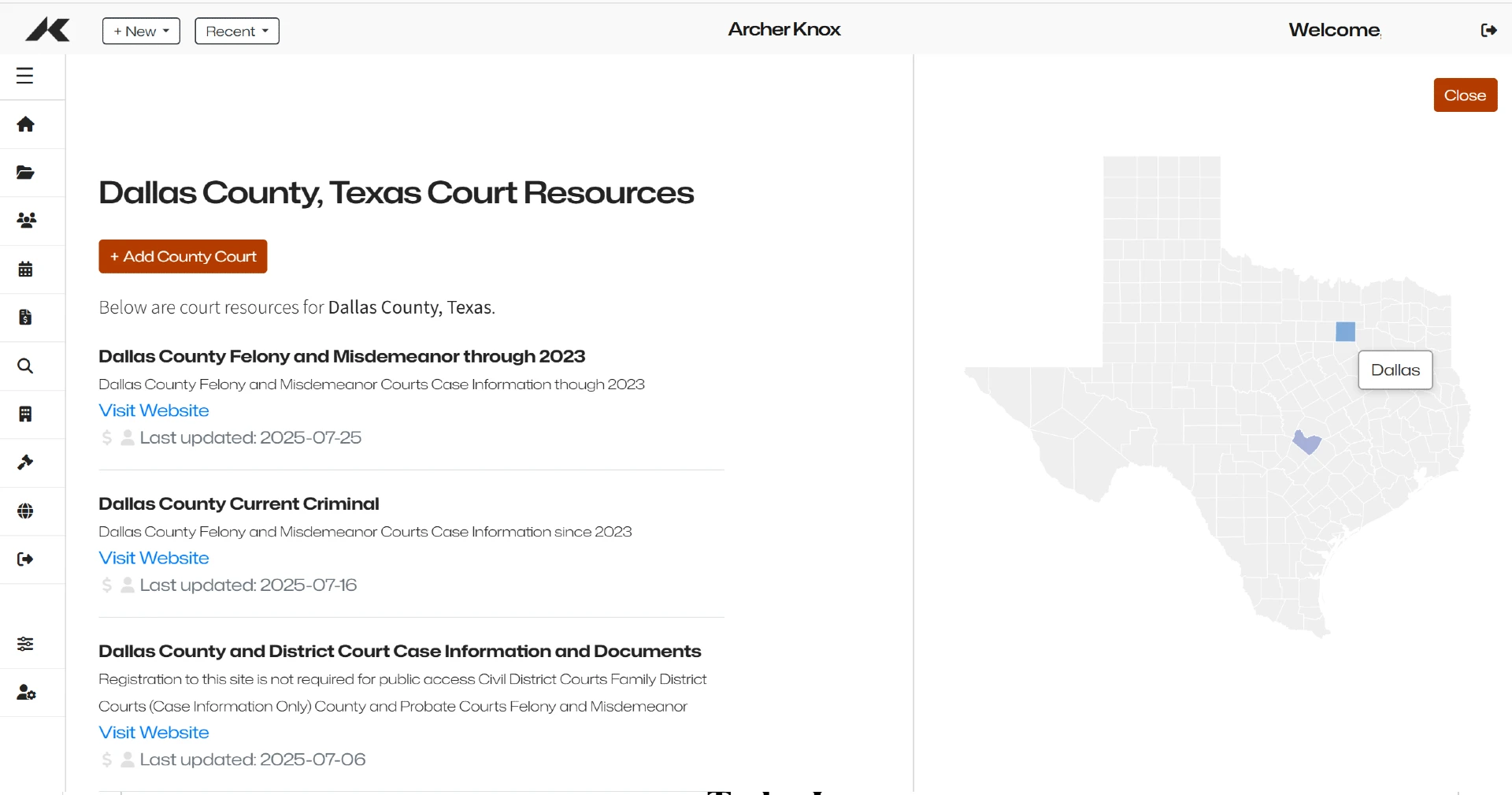Click the + Add County Court button
Image resolution: width=1512 pixels, height=795 pixels.
pyautogui.click(x=183, y=257)
